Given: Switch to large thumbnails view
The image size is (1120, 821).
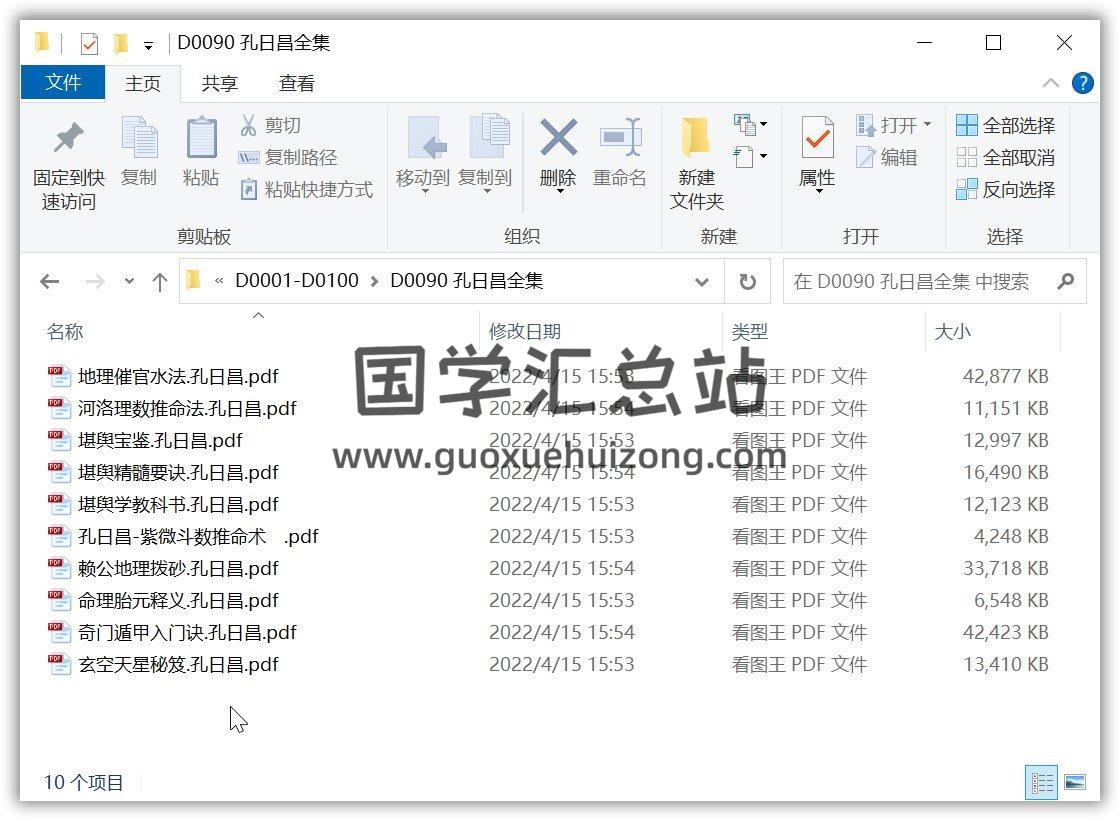Looking at the screenshot, I should click(x=1075, y=782).
